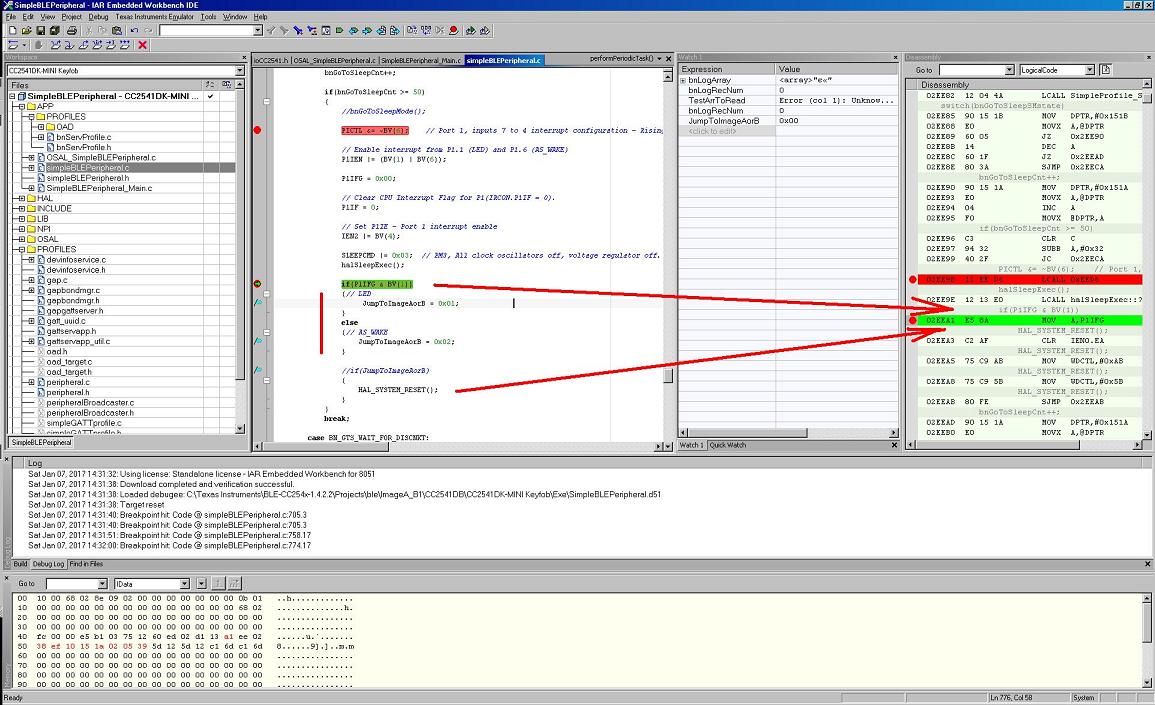This screenshot has height=705, width=1155.
Task: Click the Save All icon
Action: 55,30
